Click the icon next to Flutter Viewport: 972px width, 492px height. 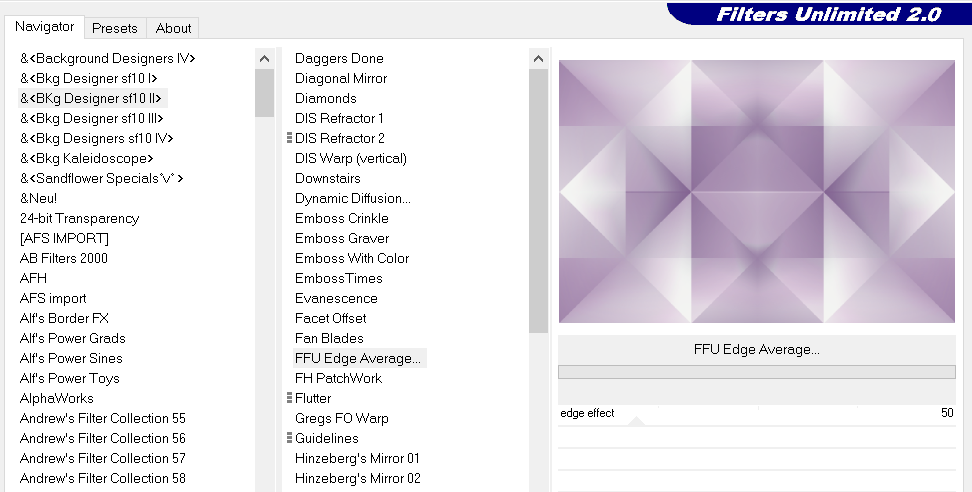[289, 398]
